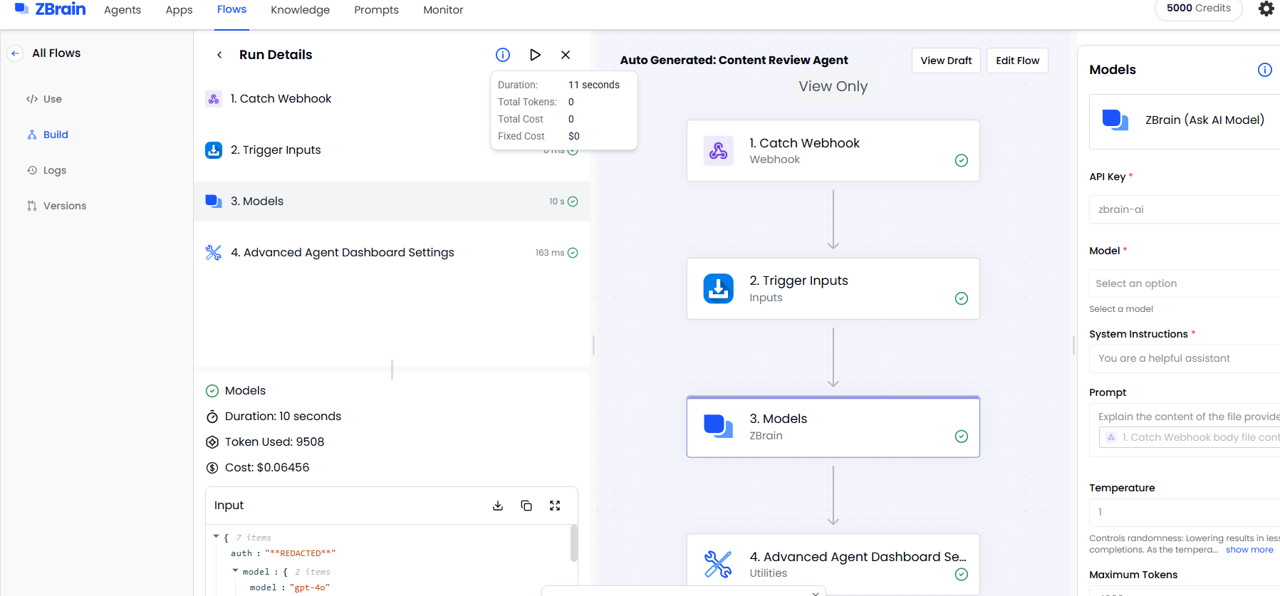Download the Input JSON data
The width and height of the screenshot is (1280, 596).
click(498, 506)
